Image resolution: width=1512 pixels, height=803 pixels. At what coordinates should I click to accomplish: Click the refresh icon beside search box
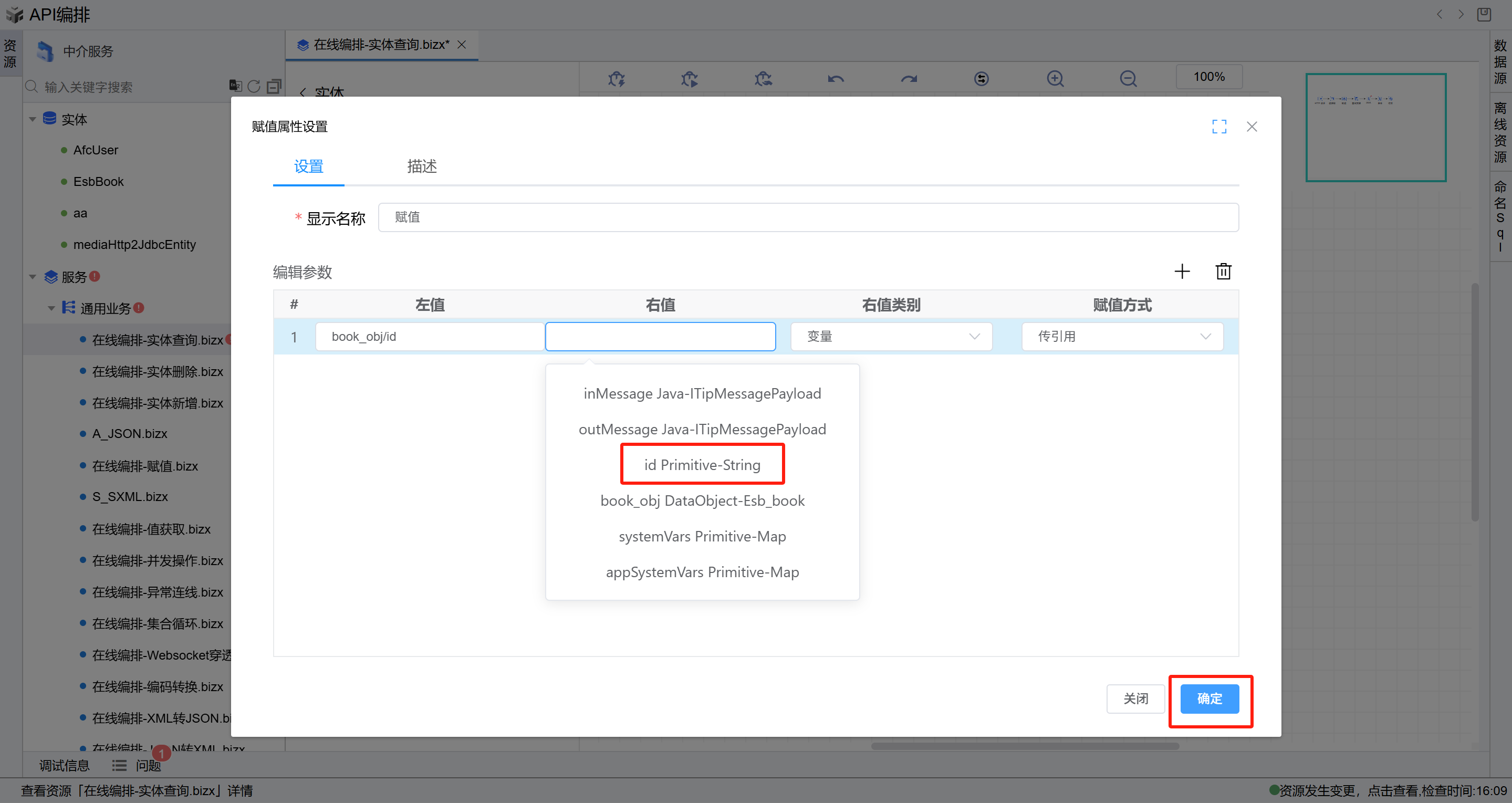pyautogui.click(x=254, y=86)
